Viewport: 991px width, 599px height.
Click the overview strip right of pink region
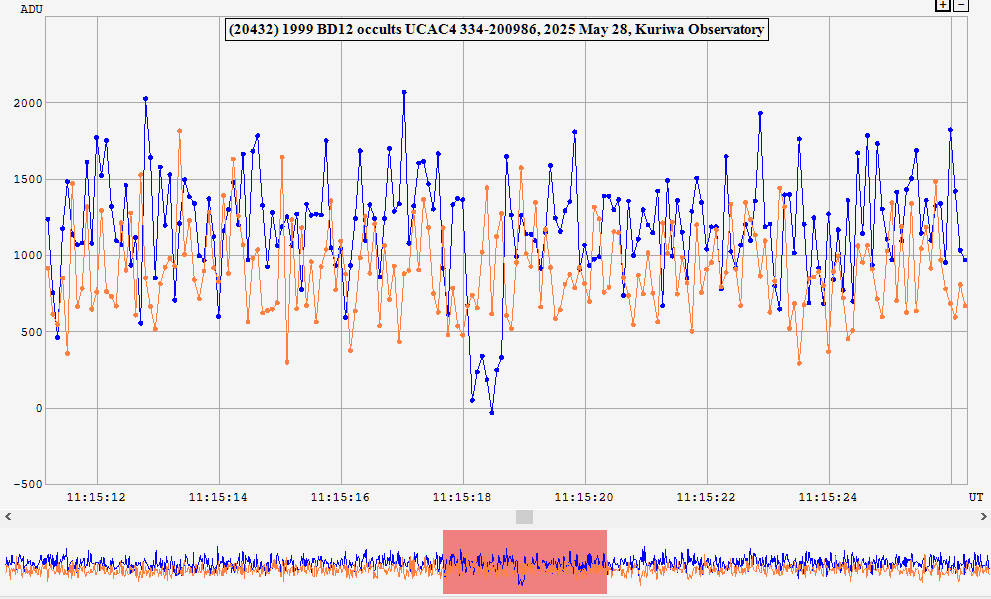[800, 563]
